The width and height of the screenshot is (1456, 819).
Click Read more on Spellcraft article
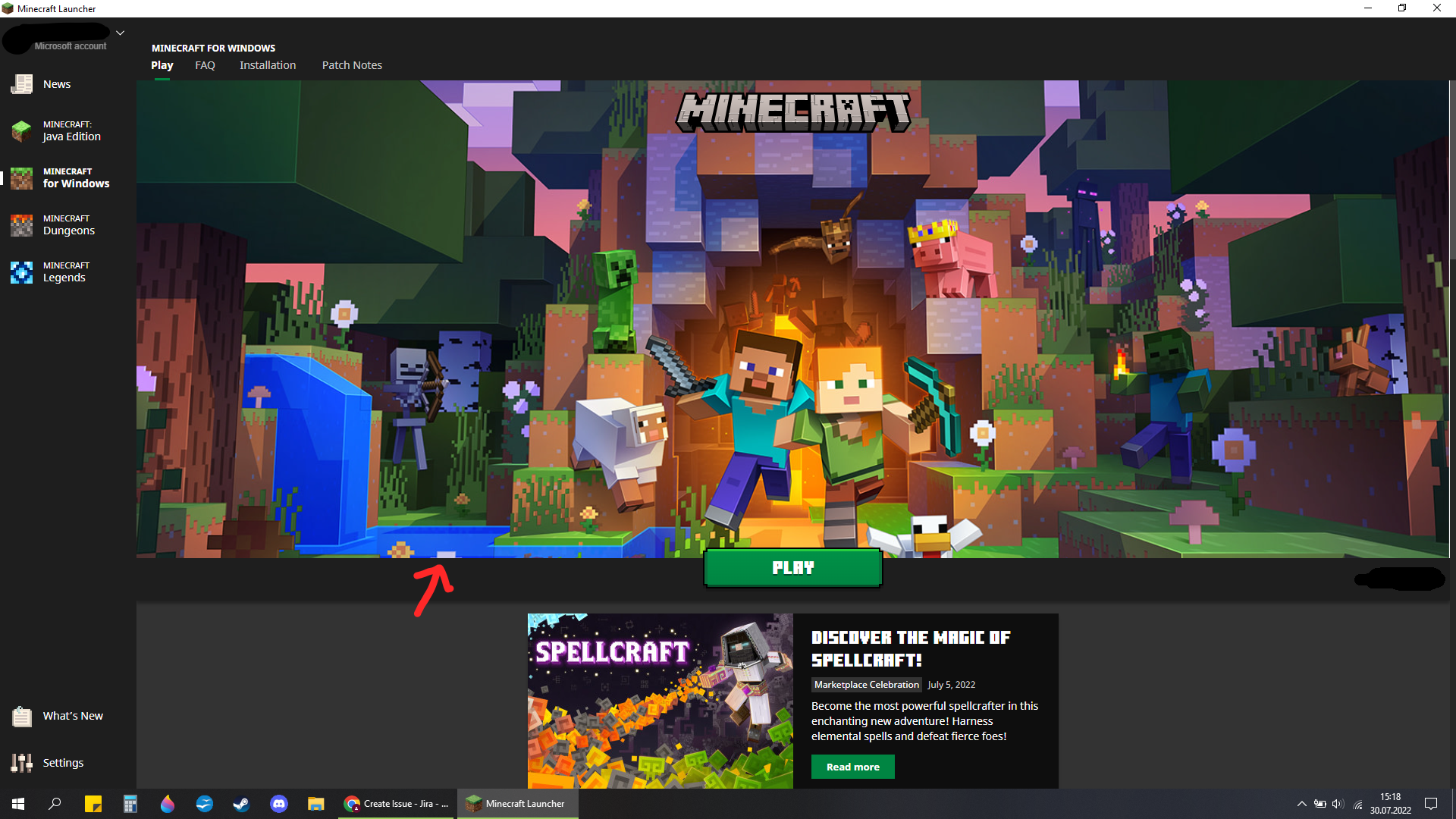pyautogui.click(x=852, y=767)
